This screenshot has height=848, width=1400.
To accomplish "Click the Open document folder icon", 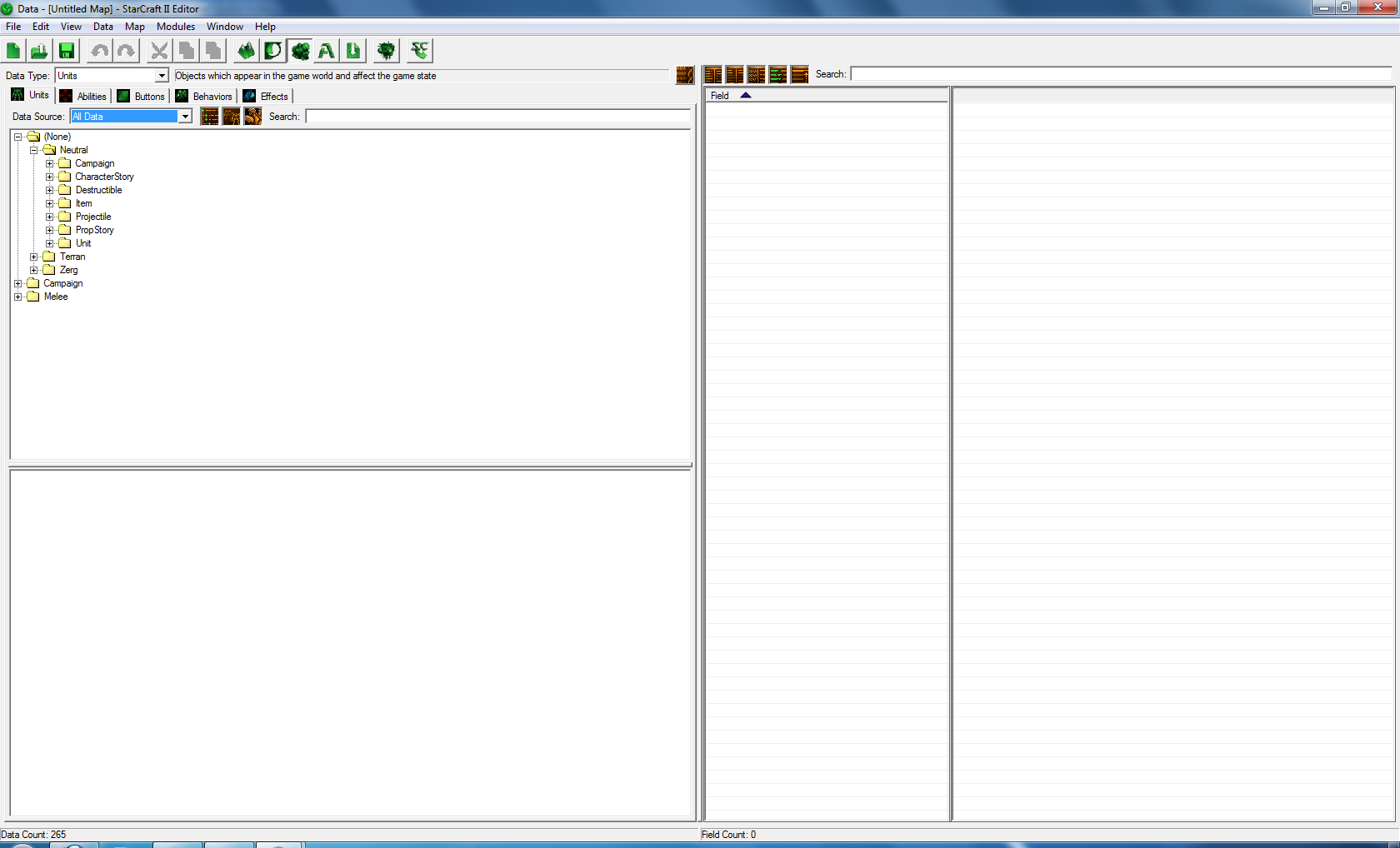I will click(39, 51).
